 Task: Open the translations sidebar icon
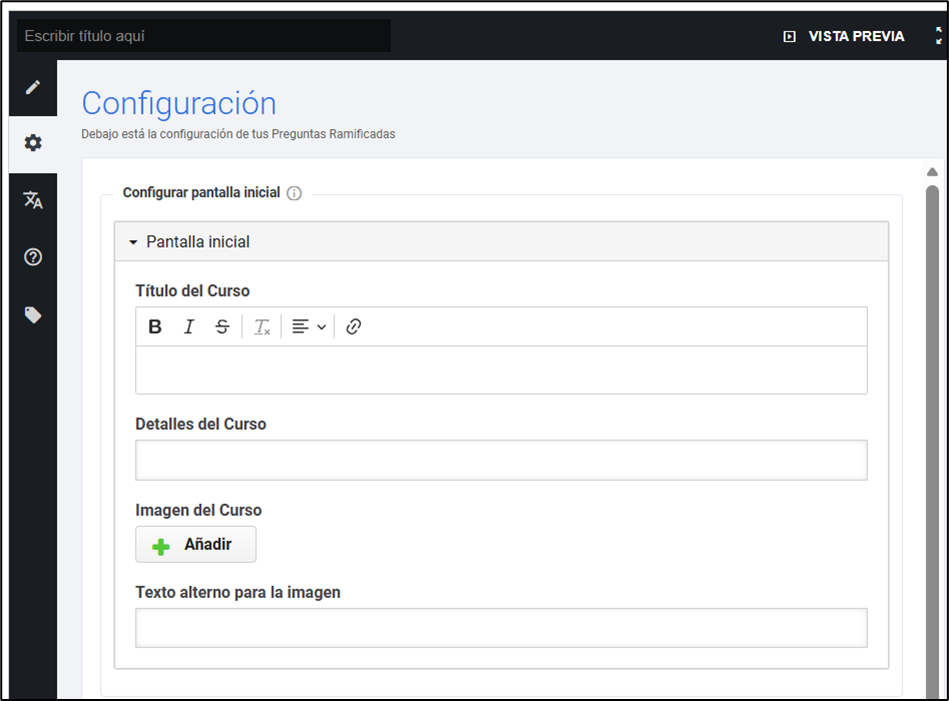pos(33,200)
